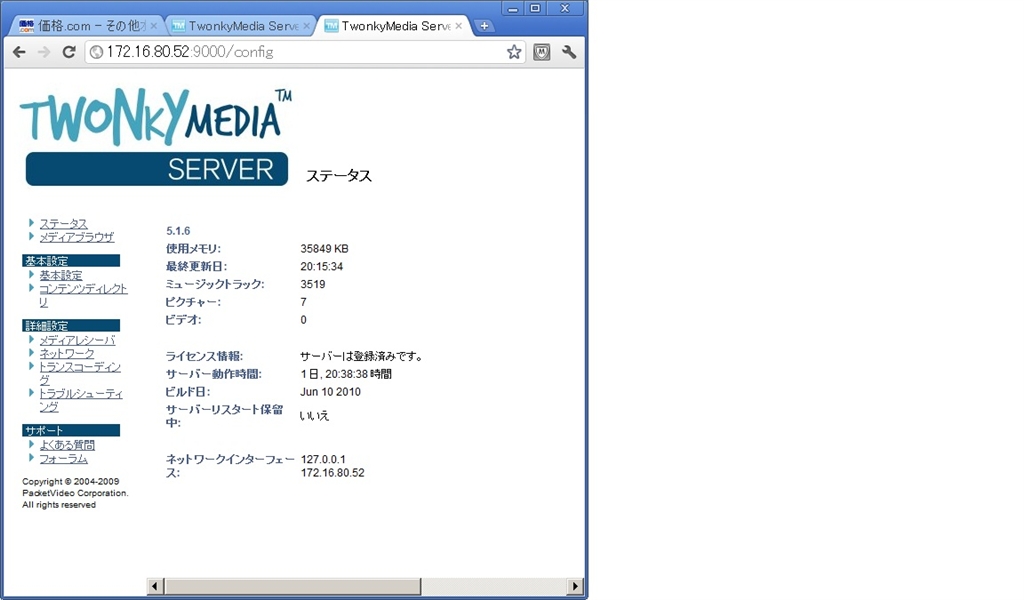
Task: Click the 詳細設定 section header bar
Action: click(71, 325)
